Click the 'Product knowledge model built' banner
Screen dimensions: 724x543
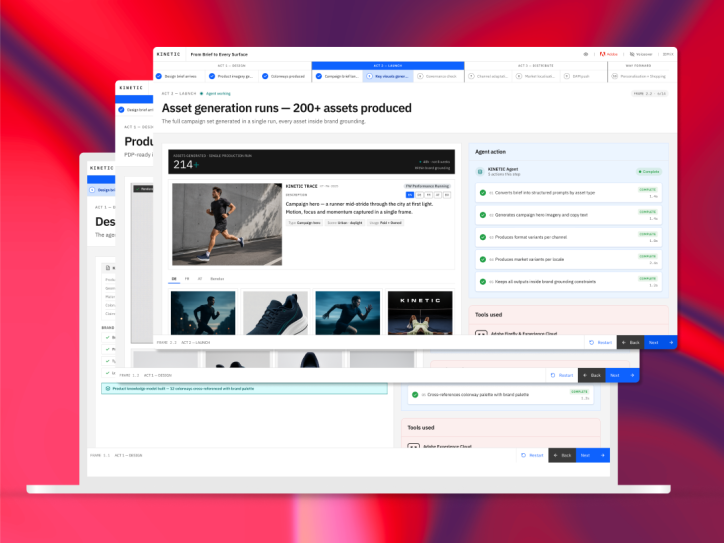(244, 388)
